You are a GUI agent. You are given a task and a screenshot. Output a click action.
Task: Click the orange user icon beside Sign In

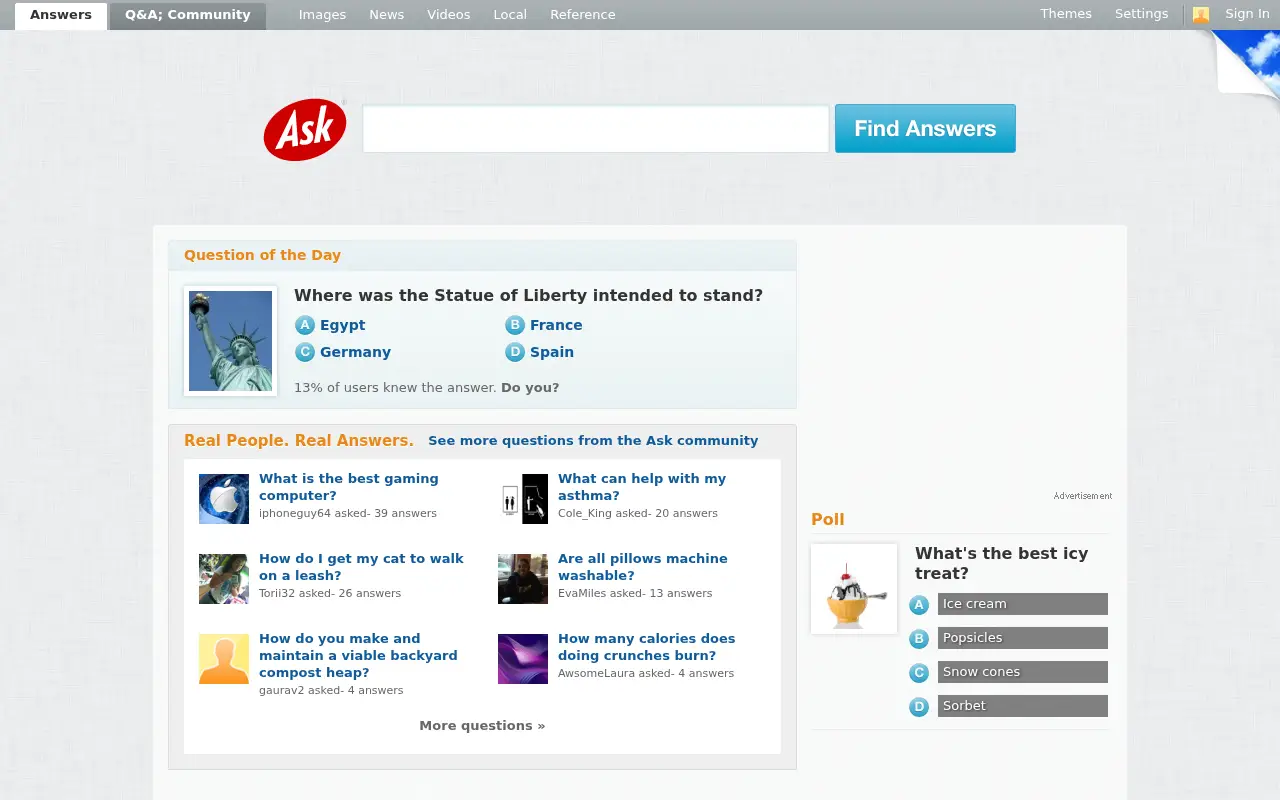[1201, 15]
